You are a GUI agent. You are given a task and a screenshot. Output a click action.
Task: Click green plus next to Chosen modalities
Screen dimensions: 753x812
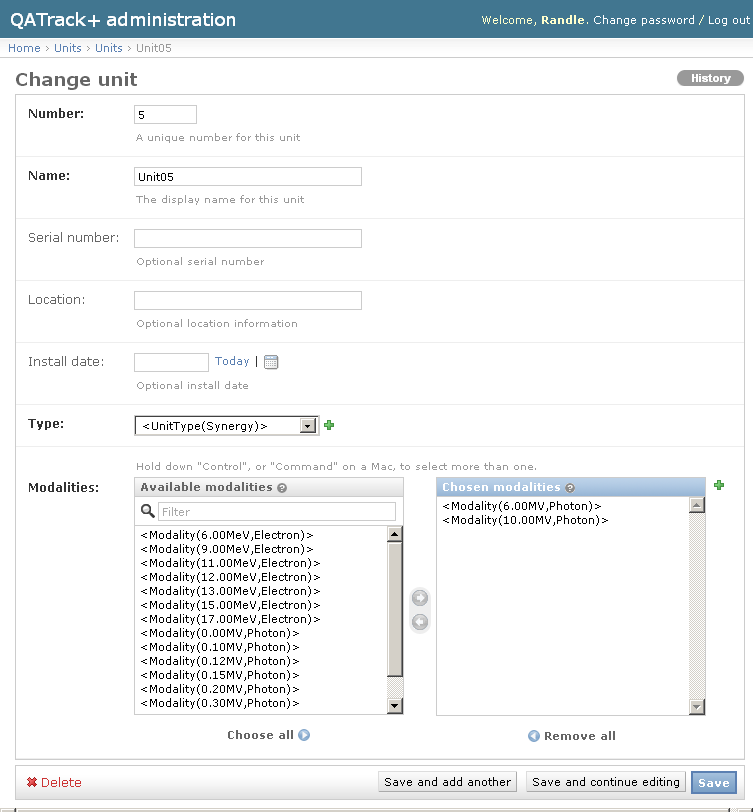point(718,485)
